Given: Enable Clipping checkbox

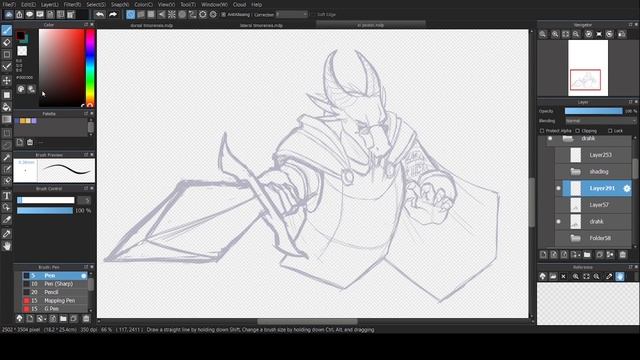Looking at the screenshot, I should (x=578, y=131).
